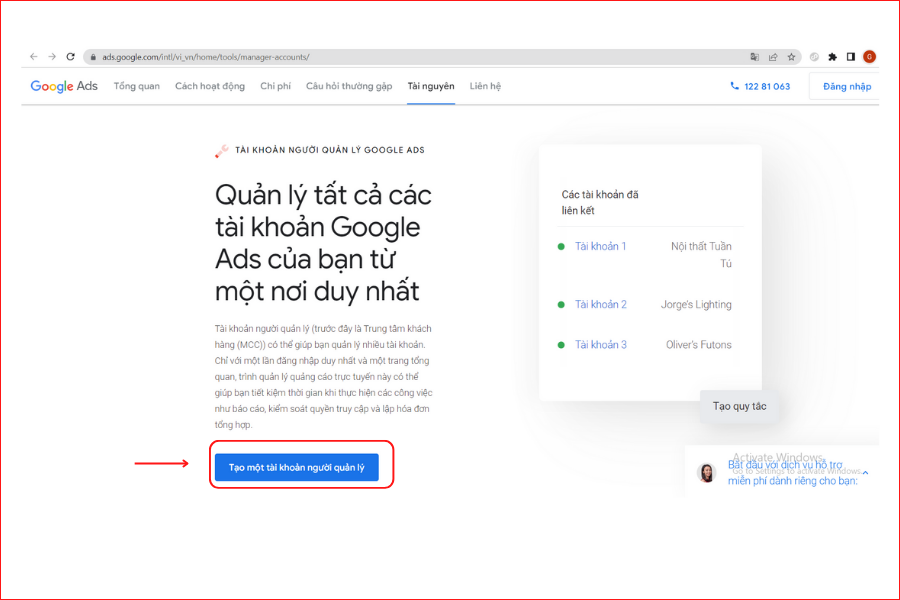Viewport: 900px width, 600px height.
Task: Click Tạo một tài khoản người quản lý button
Action: coord(297,467)
